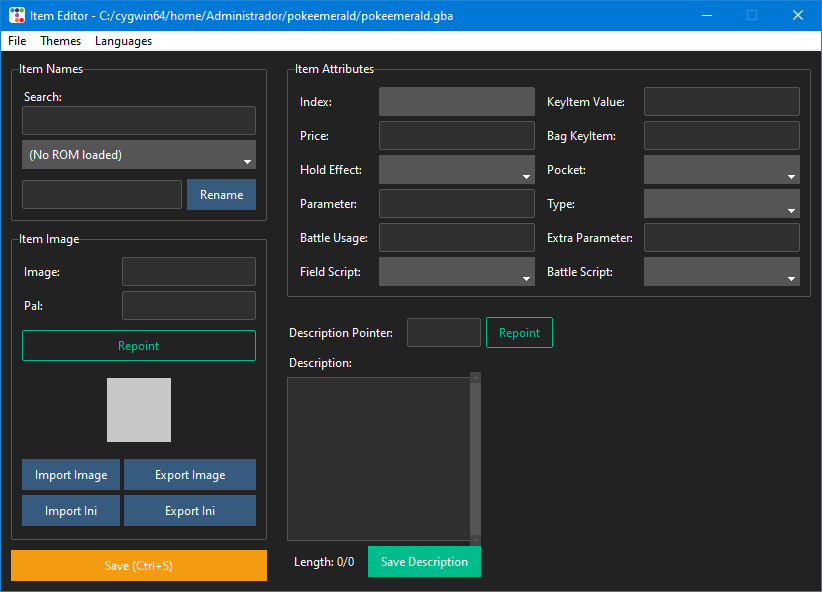Click Repaint button in Item Image panel
Viewport: 822px width, 592px height.
coord(139,346)
